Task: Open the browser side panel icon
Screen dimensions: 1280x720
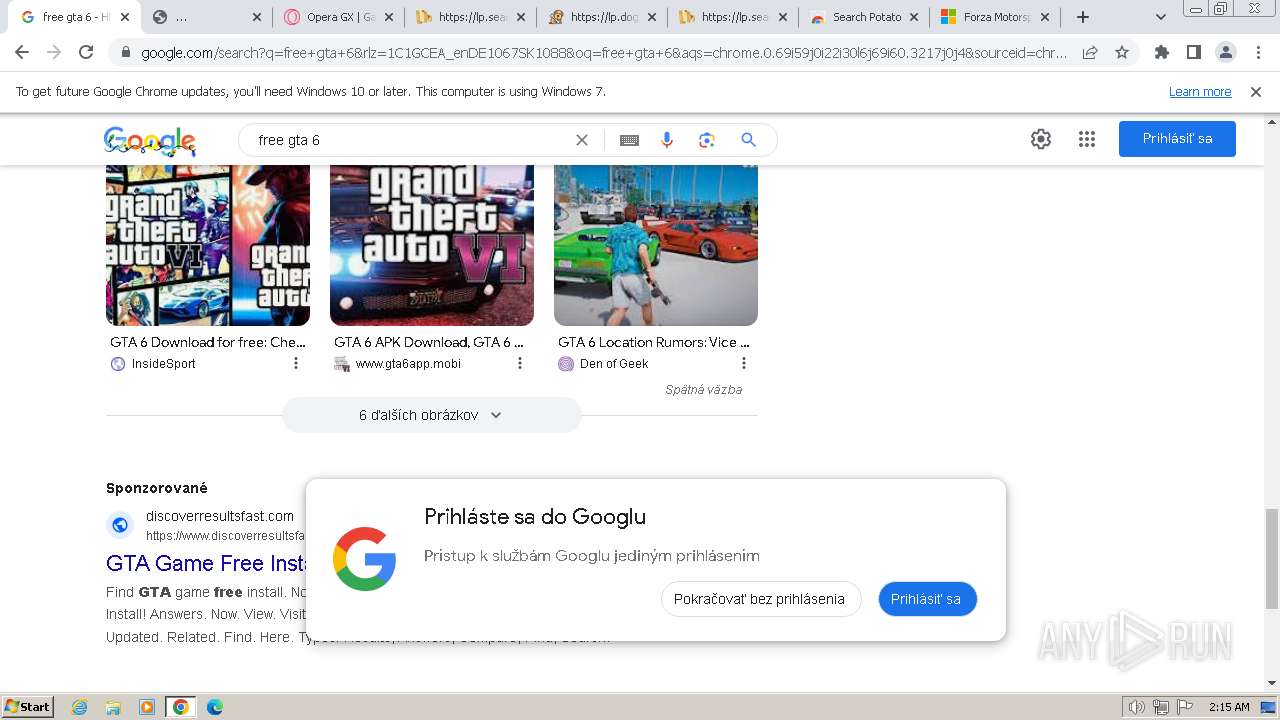Action: 1194,53
